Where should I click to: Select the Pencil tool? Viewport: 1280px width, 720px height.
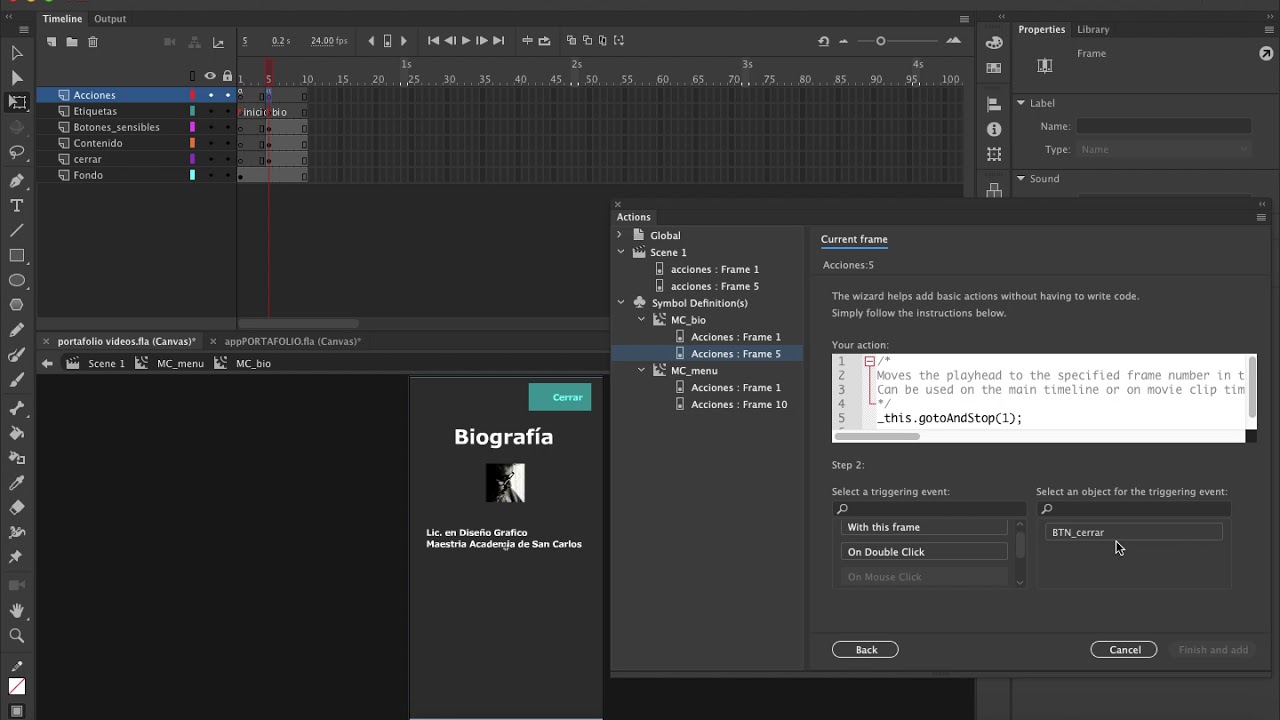pos(17,330)
